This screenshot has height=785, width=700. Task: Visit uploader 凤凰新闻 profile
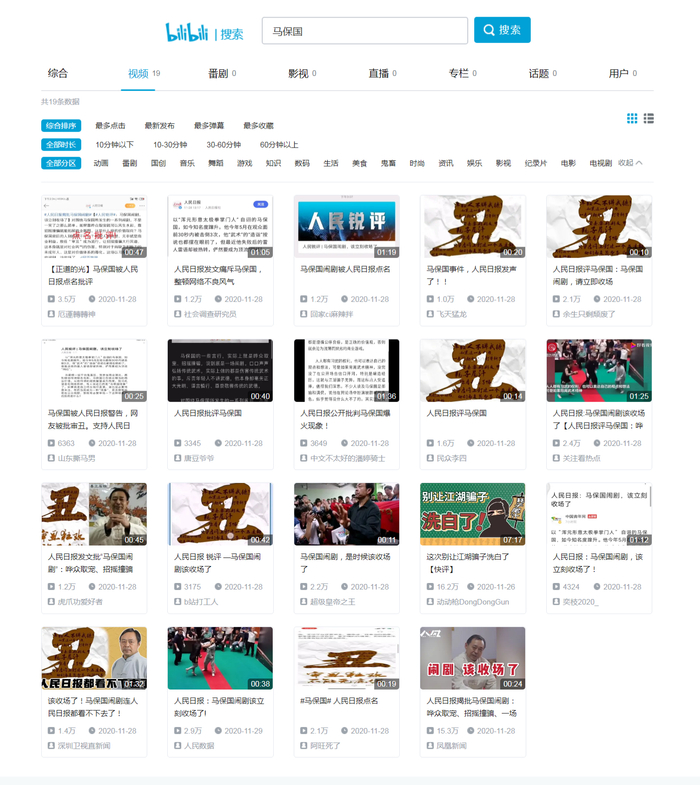tap(451, 745)
